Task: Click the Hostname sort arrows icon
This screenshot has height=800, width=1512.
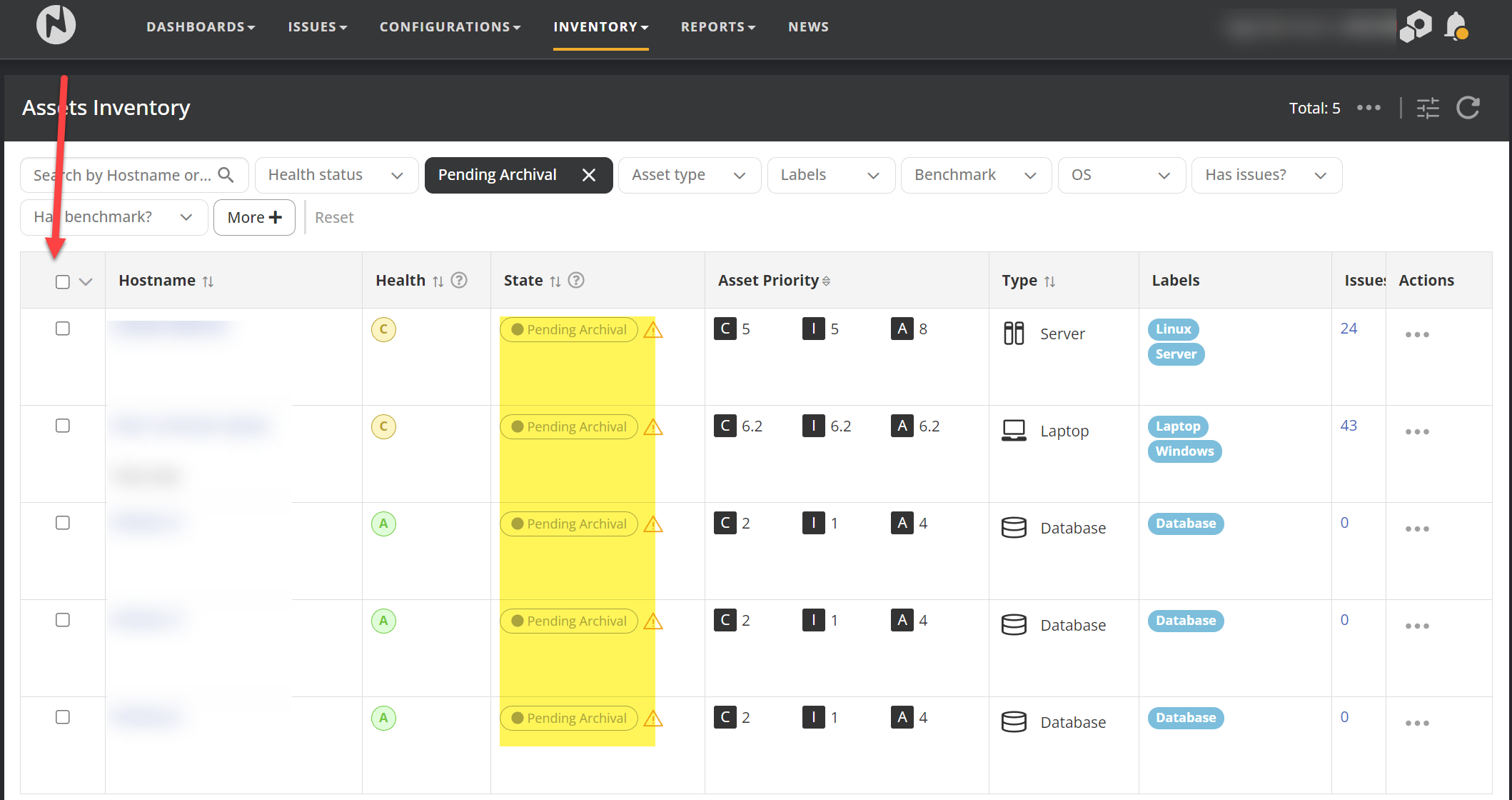Action: [x=208, y=281]
